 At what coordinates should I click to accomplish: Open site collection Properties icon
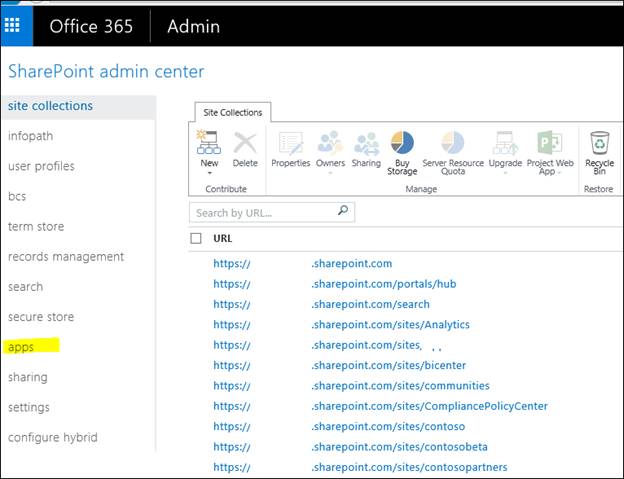pyautogui.click(x=291, y=143)
